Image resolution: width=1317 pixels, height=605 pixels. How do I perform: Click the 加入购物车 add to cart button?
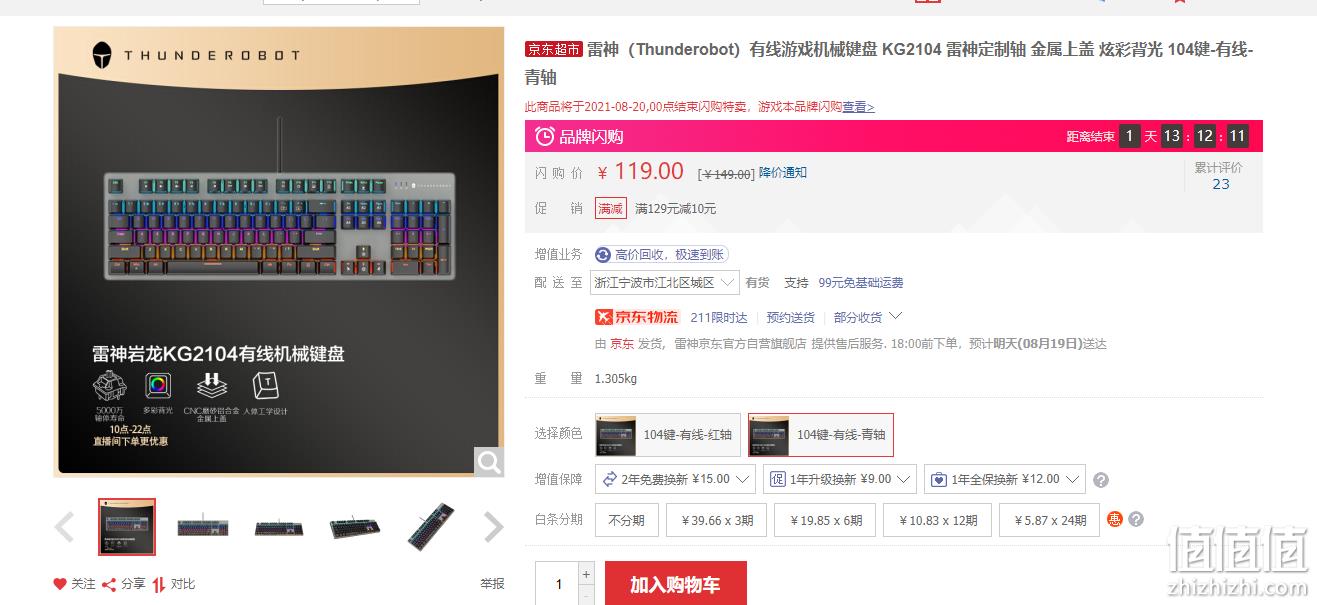(675, 584)
